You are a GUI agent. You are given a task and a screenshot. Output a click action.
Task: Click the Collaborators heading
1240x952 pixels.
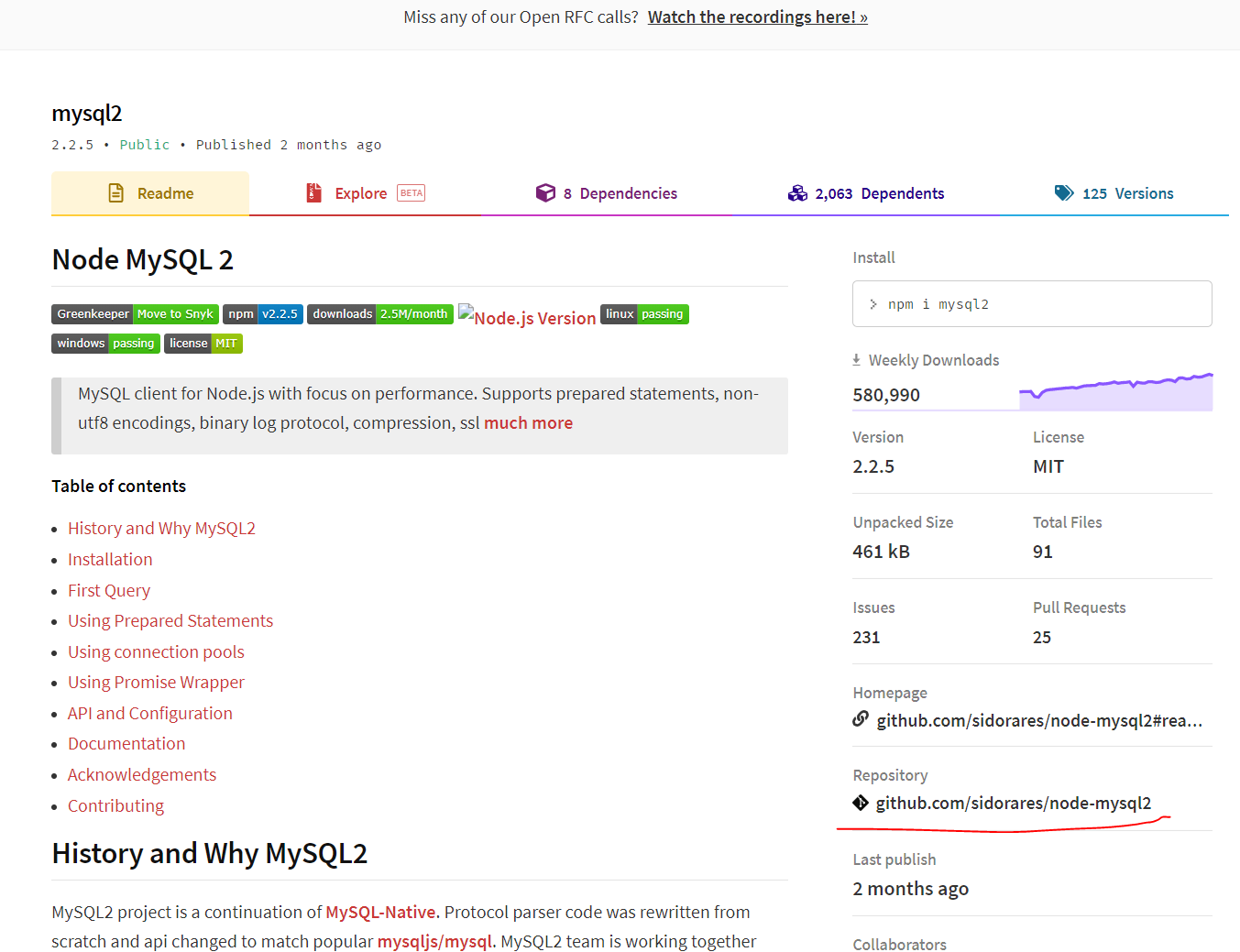[x=899, y=944]
